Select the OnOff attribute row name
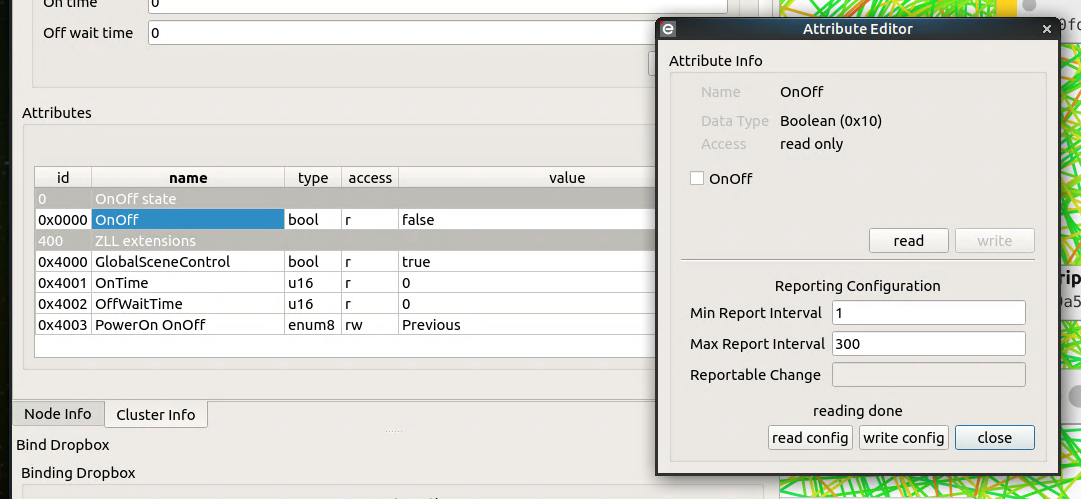The height and width of the screenshot is (499, 1081). click(x=188, y=220)
